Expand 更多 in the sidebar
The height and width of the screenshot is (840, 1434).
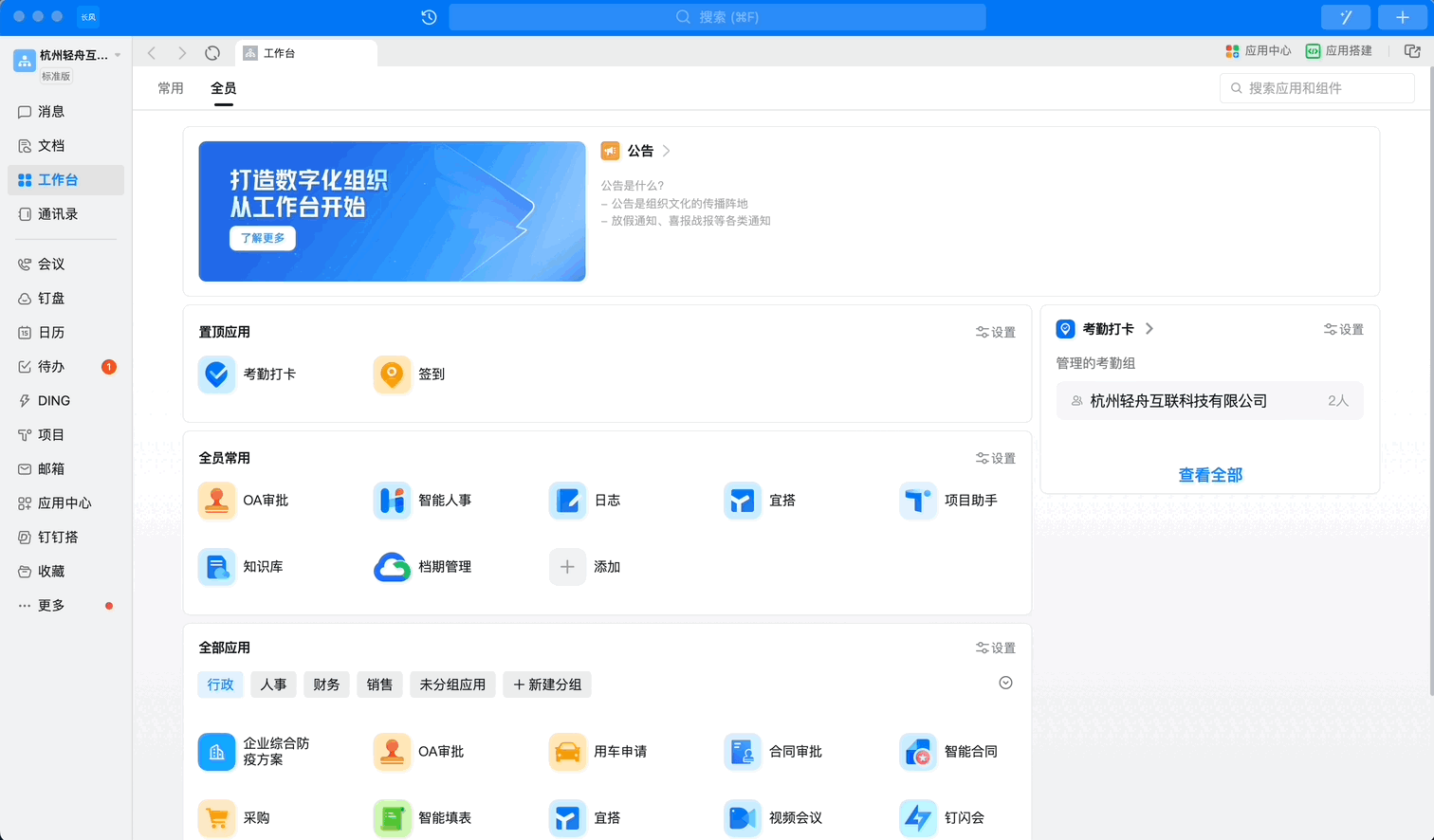[65, 606]
